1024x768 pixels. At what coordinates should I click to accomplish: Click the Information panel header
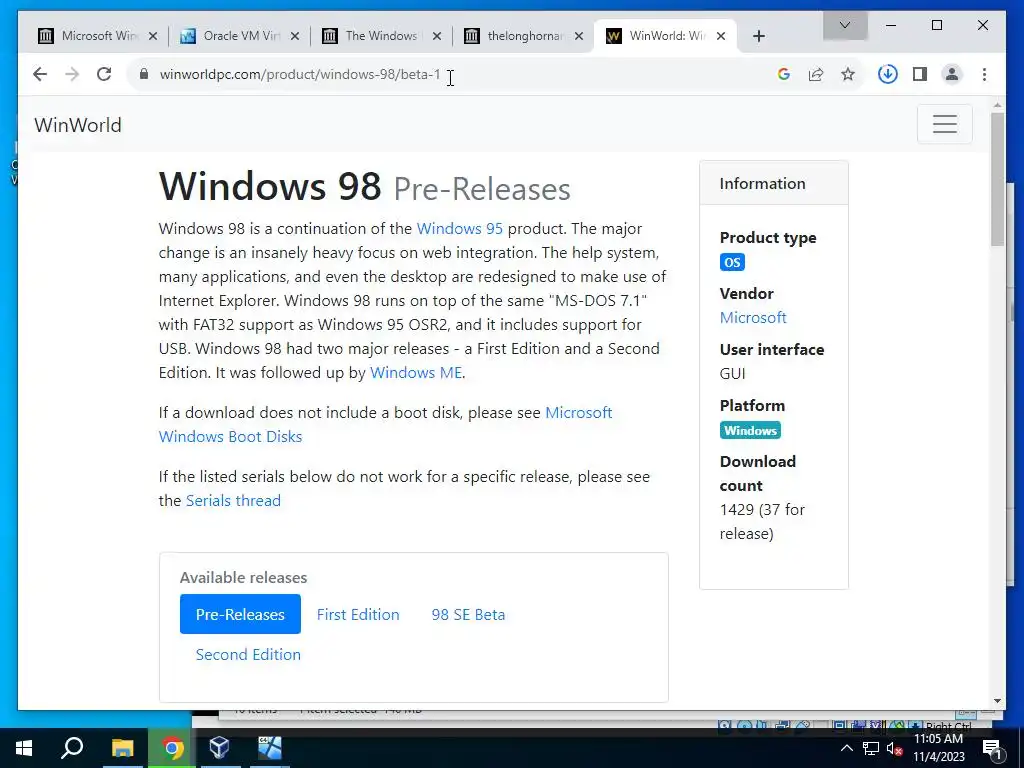[x=774, y=184]
